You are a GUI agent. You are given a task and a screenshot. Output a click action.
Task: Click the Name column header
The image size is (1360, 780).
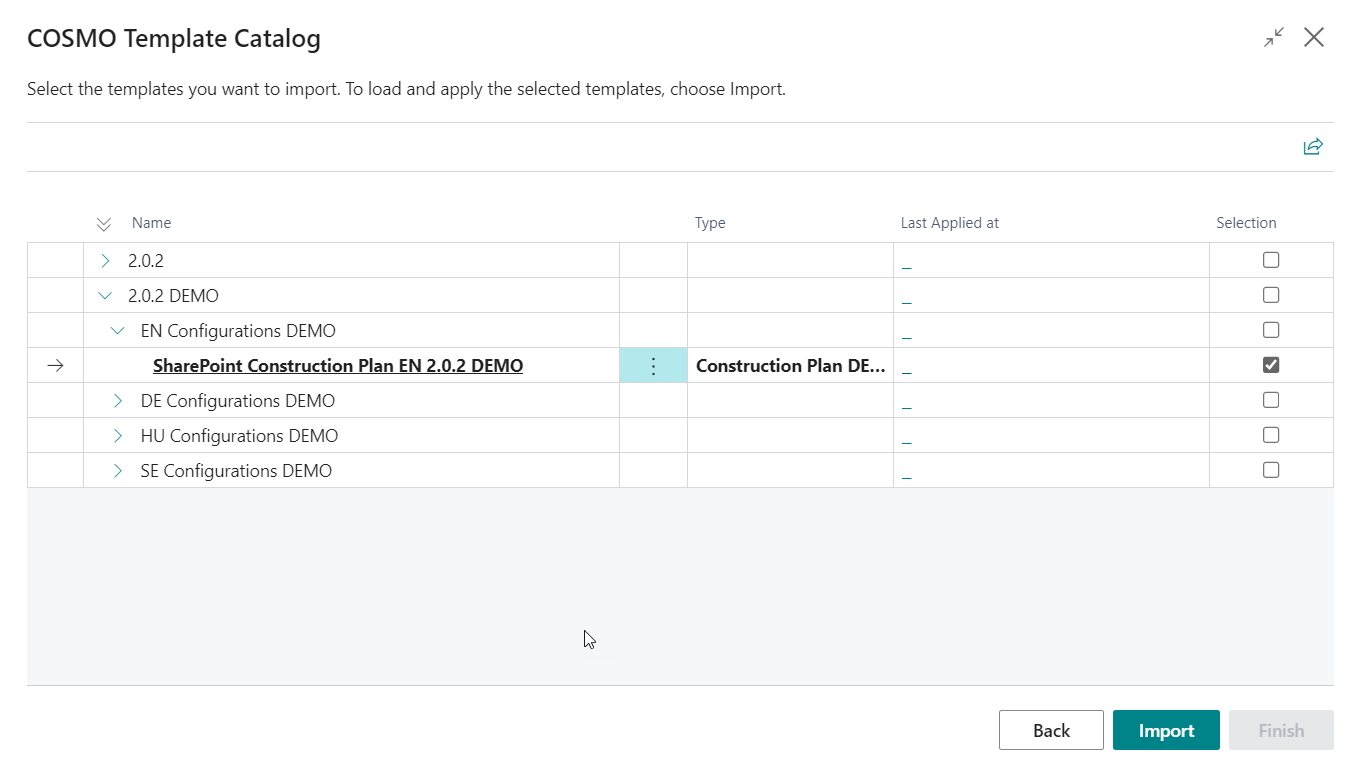[151, 223]
